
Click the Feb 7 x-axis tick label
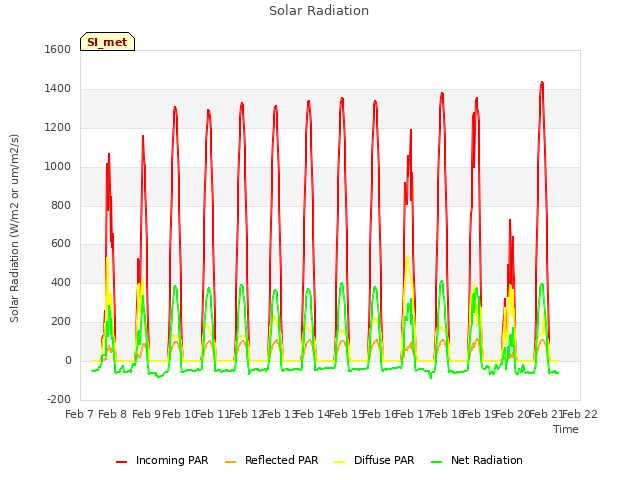pos(79,414)
